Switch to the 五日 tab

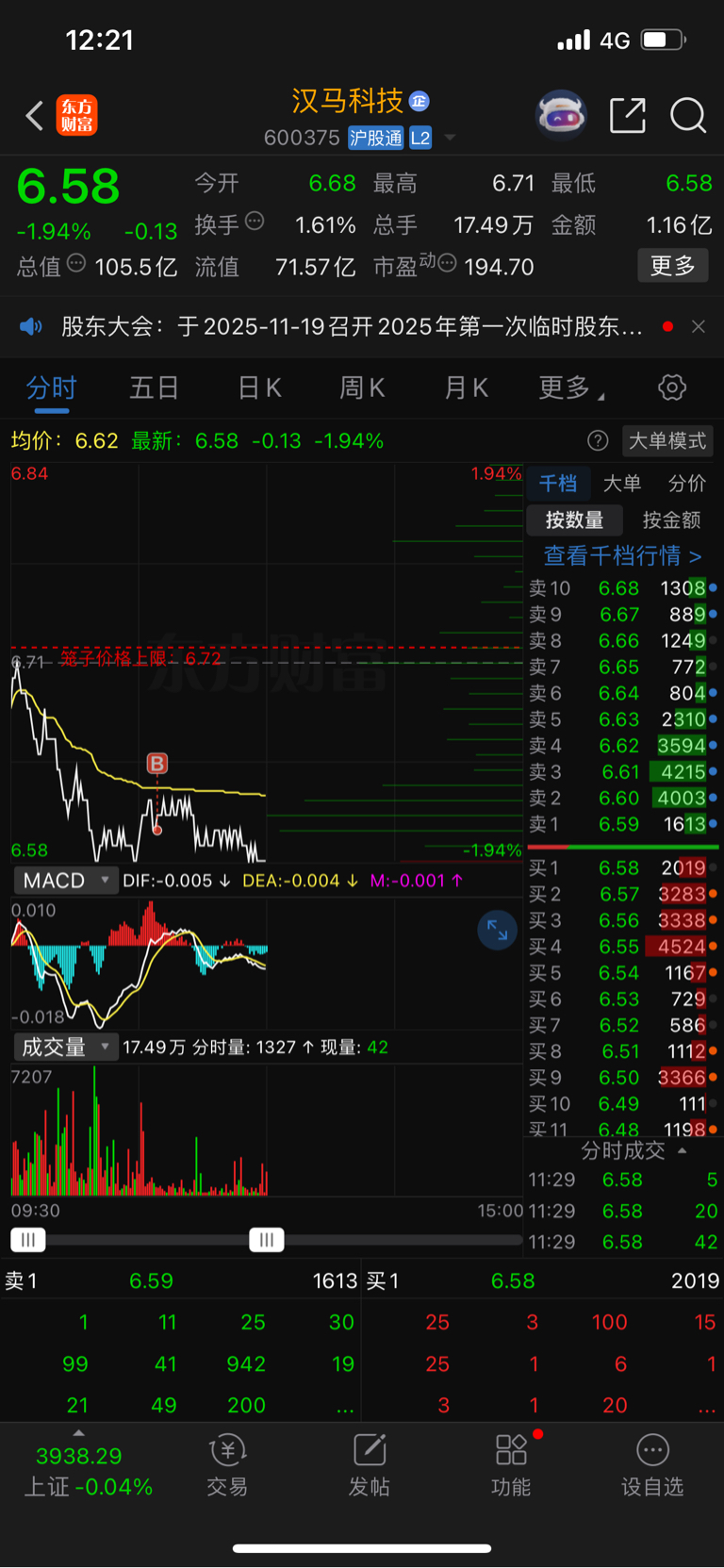(154, 388)
